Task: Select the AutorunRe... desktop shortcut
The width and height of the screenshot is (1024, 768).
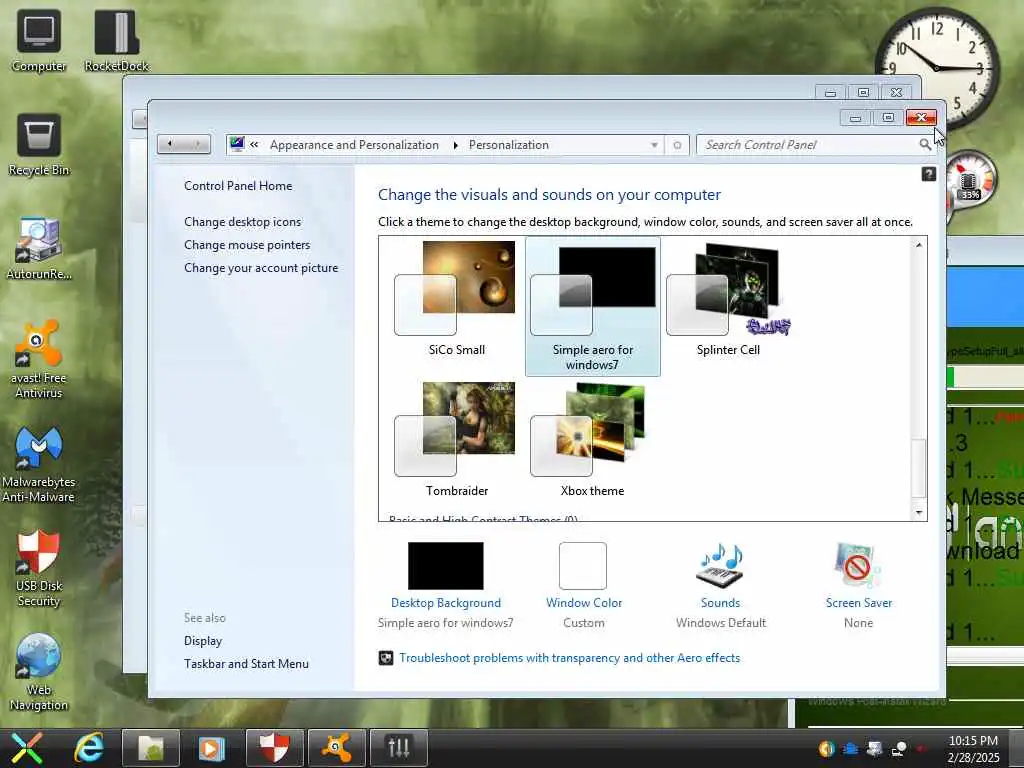Action: [x=39, y=249]
